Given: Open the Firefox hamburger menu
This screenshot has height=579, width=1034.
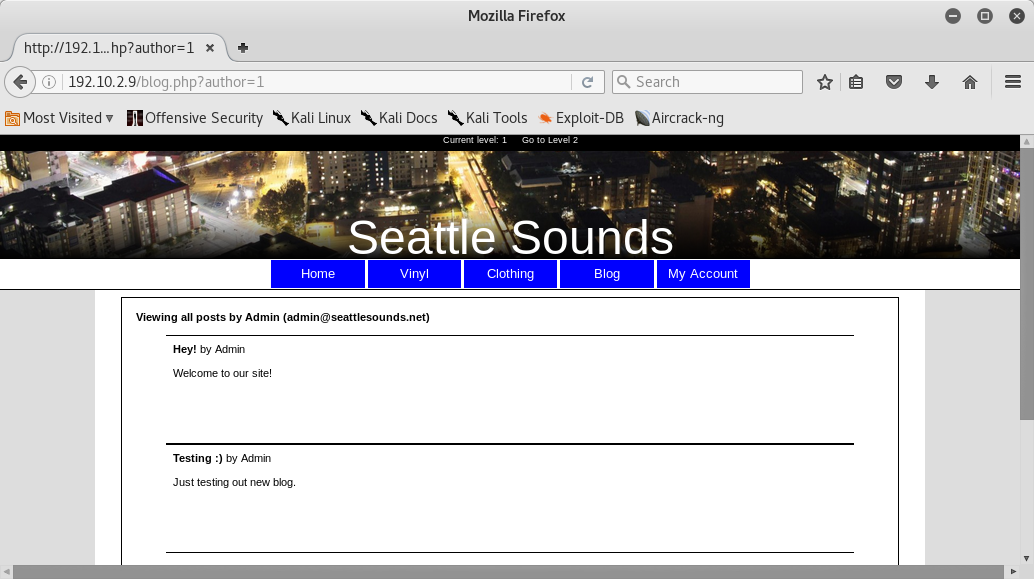Looking at the screenshot, I should point(1012,82).
